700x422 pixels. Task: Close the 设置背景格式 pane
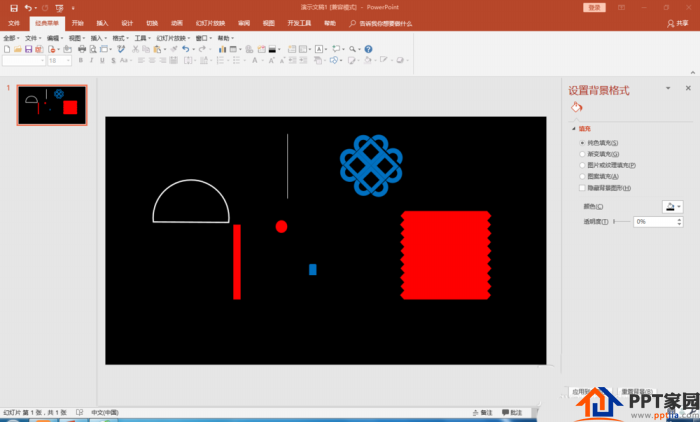(x=688, y=88)
